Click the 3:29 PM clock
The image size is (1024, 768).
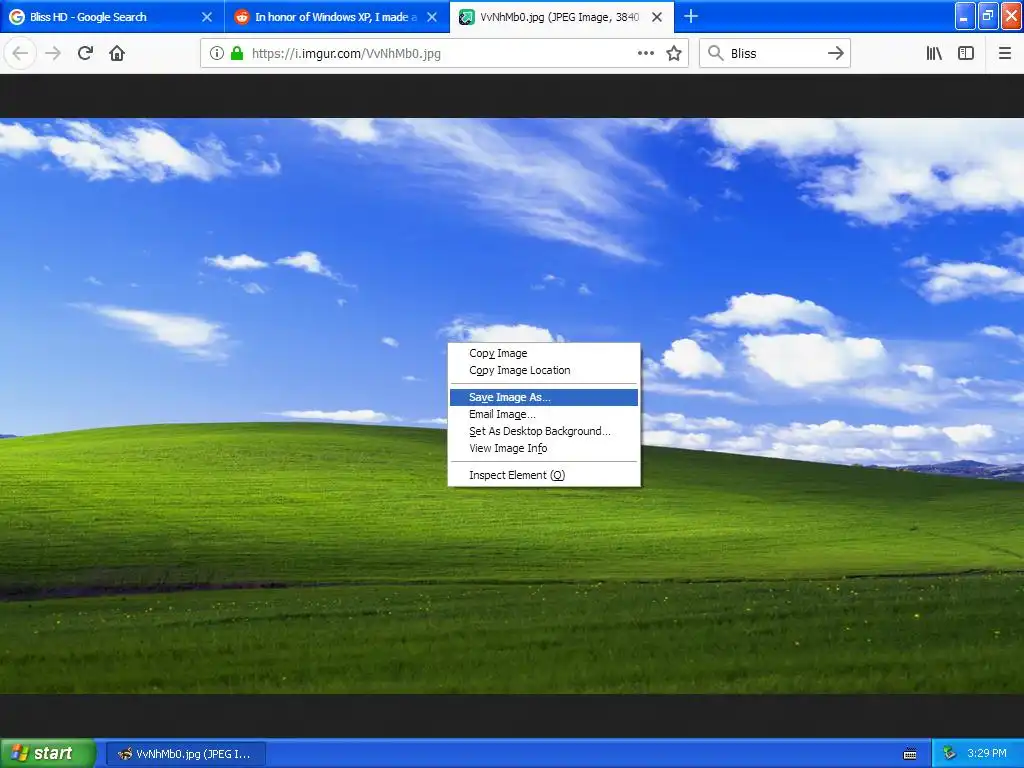pos(987,754)
